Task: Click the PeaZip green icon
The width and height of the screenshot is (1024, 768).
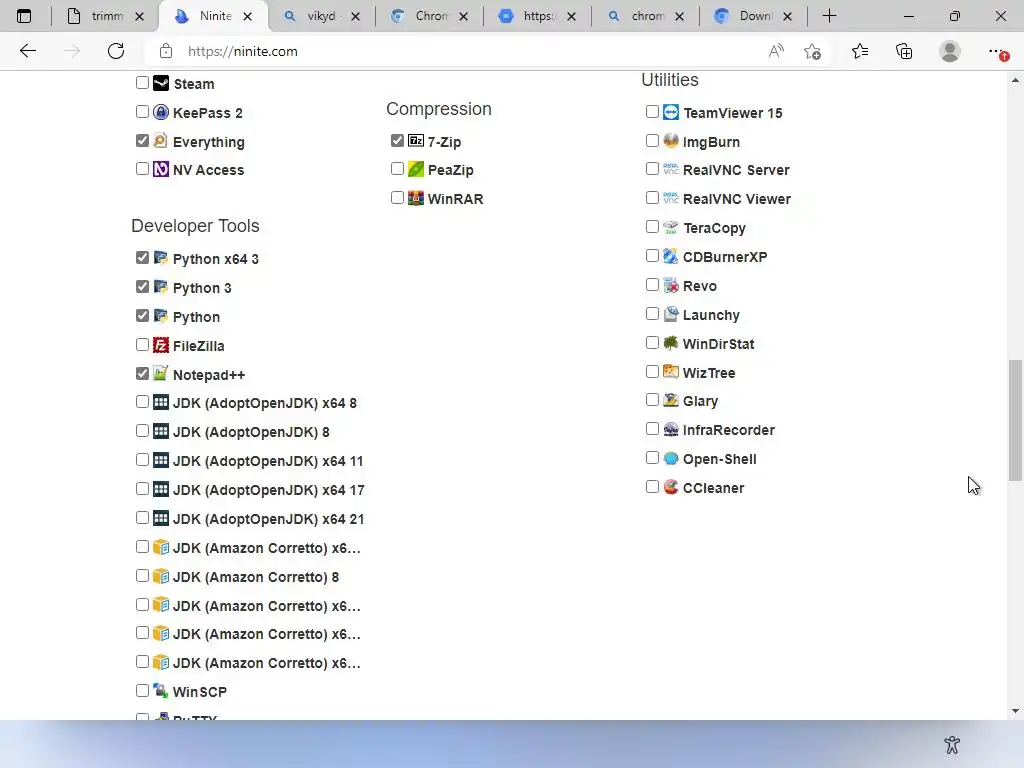Action: (416, 169)
